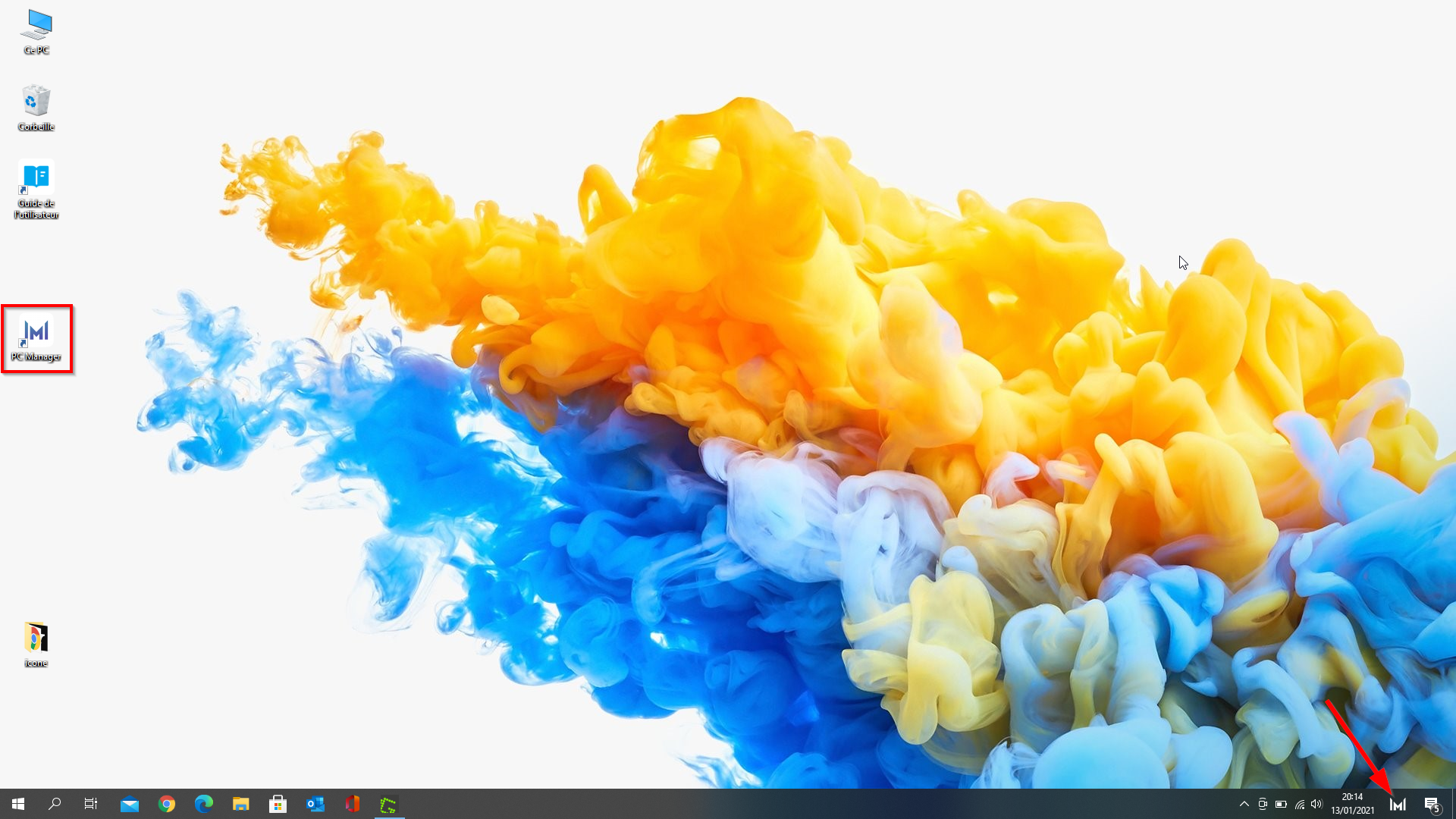Open PC Manager from the desktop shortcut
1456x819 pixels.
coord(36,334)
